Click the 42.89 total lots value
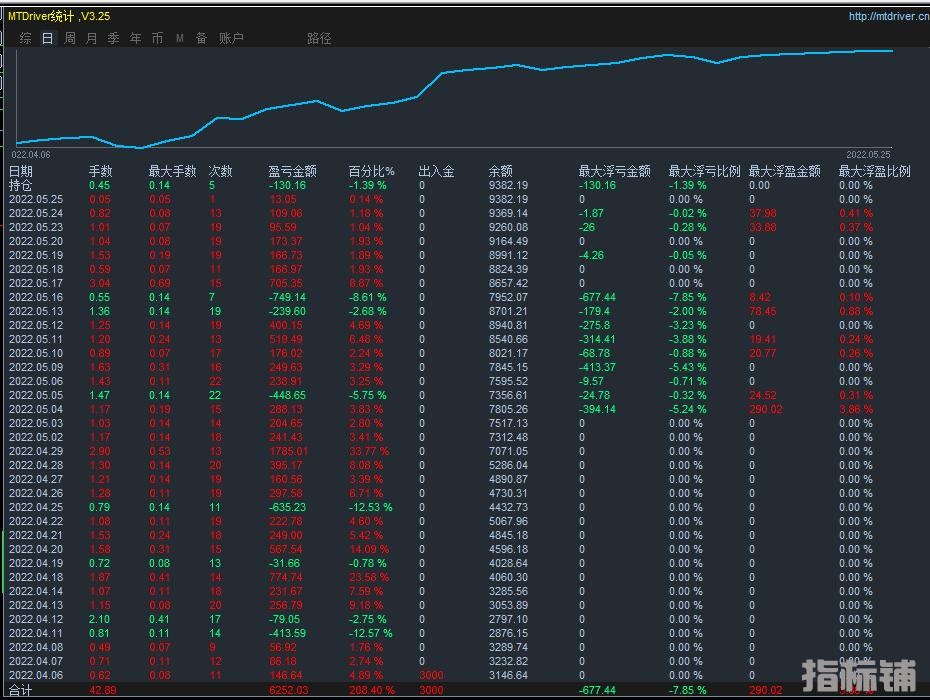The width and height of the screenshot is (930, 700). (103, 691)
